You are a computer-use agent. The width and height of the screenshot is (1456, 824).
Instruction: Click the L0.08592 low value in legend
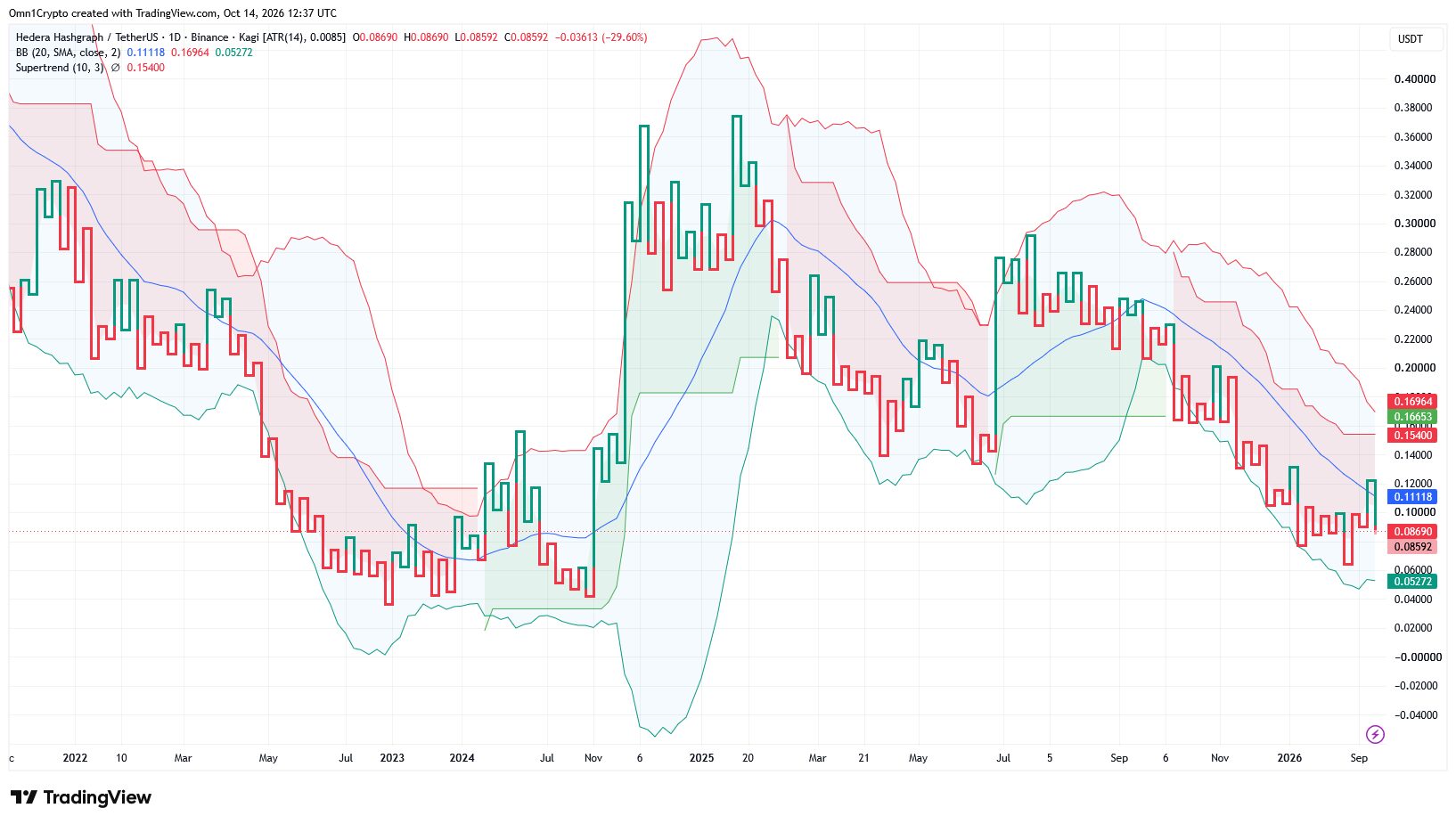point(476,37)
